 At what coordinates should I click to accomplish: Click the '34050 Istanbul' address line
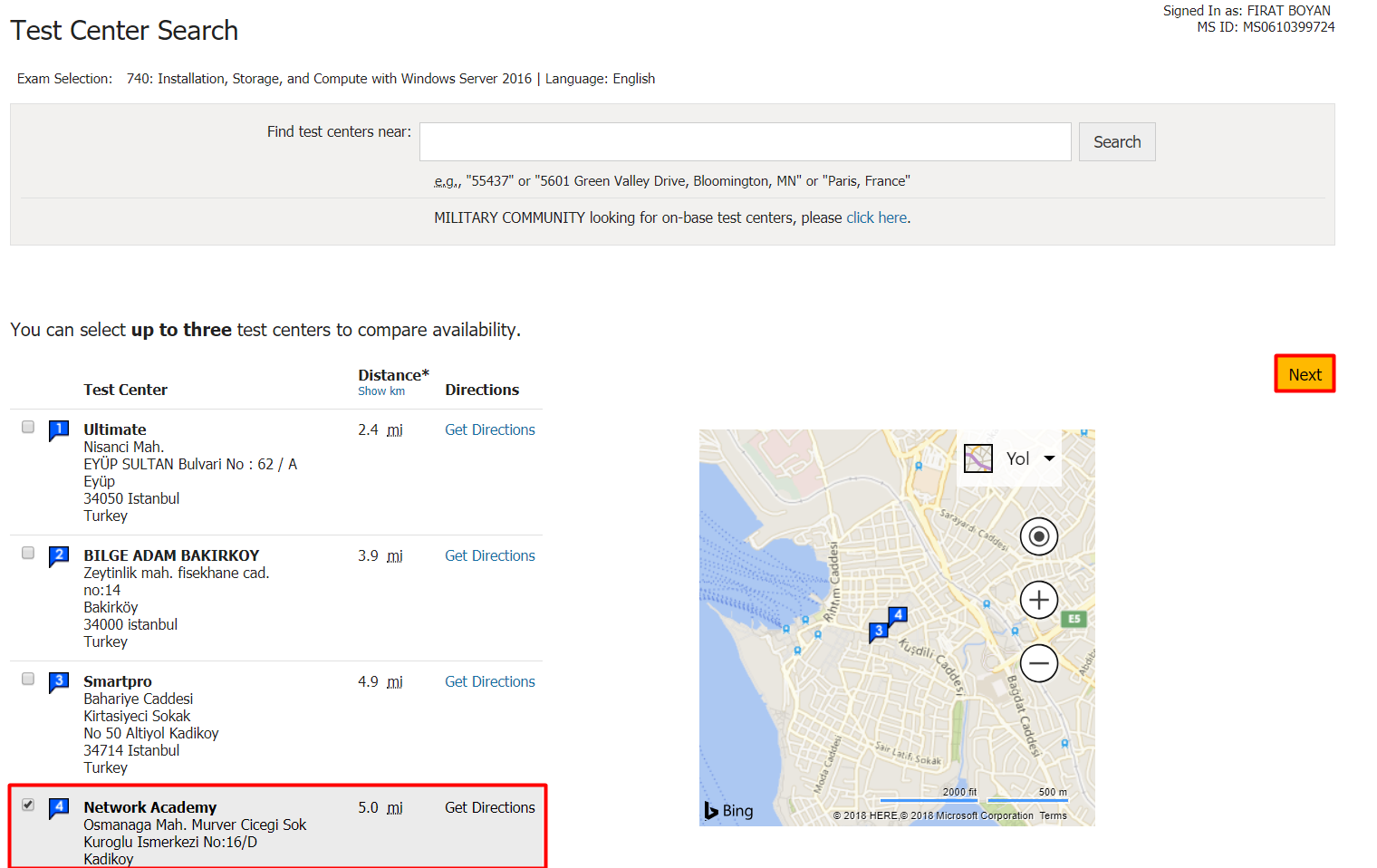131,498
